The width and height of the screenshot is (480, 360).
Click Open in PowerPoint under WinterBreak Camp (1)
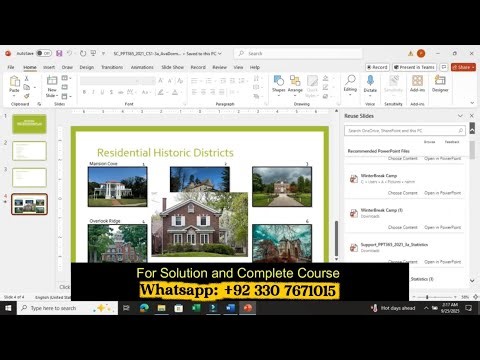coord(443,227)
